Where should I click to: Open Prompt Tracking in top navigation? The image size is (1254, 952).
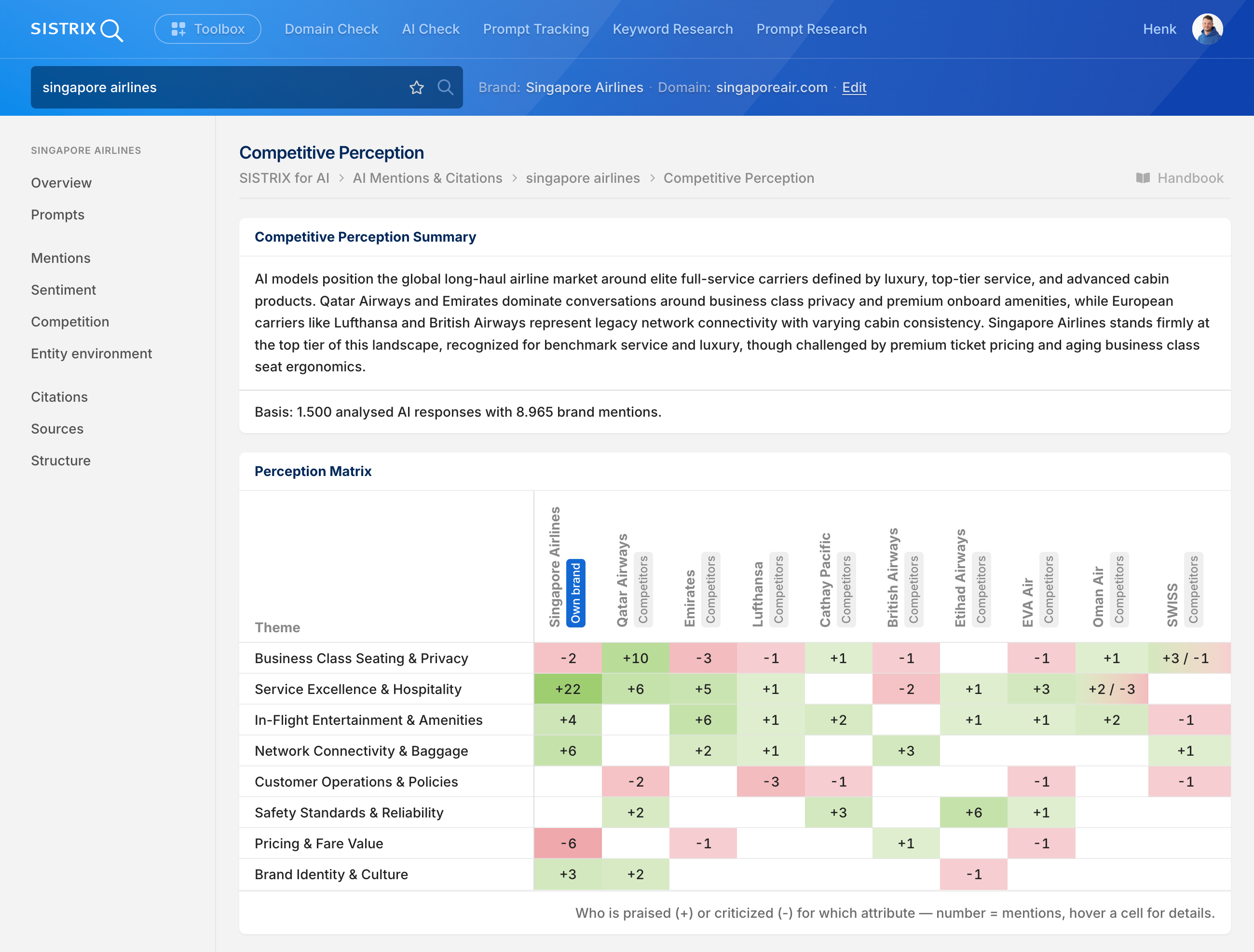[x=536, y=29]
